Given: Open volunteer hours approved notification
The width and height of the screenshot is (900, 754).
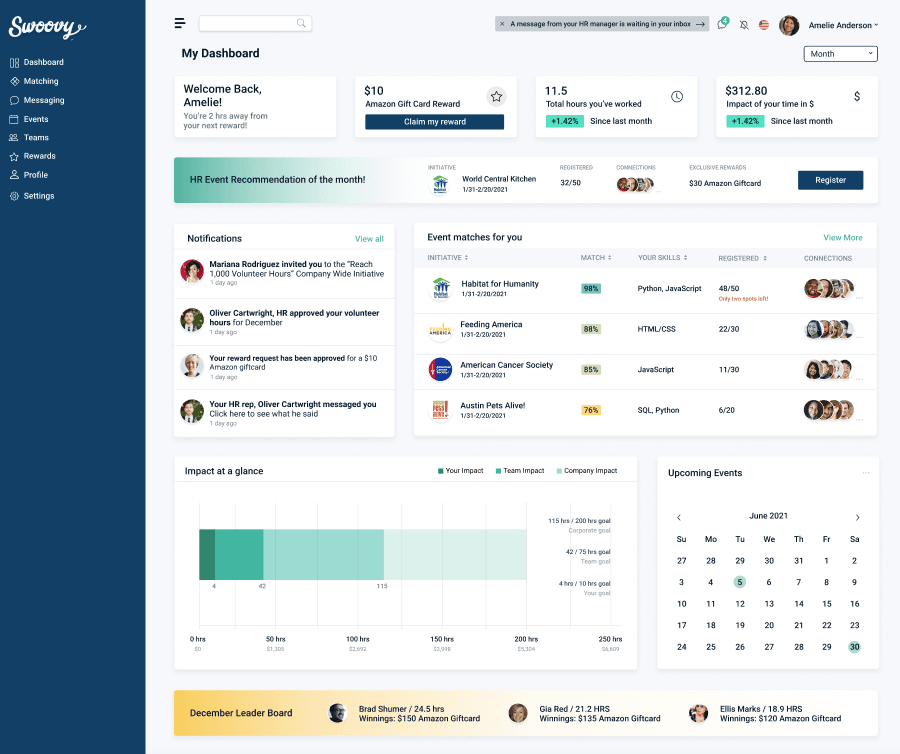Looking at the screenshot, I should click(x=284, y=322).
